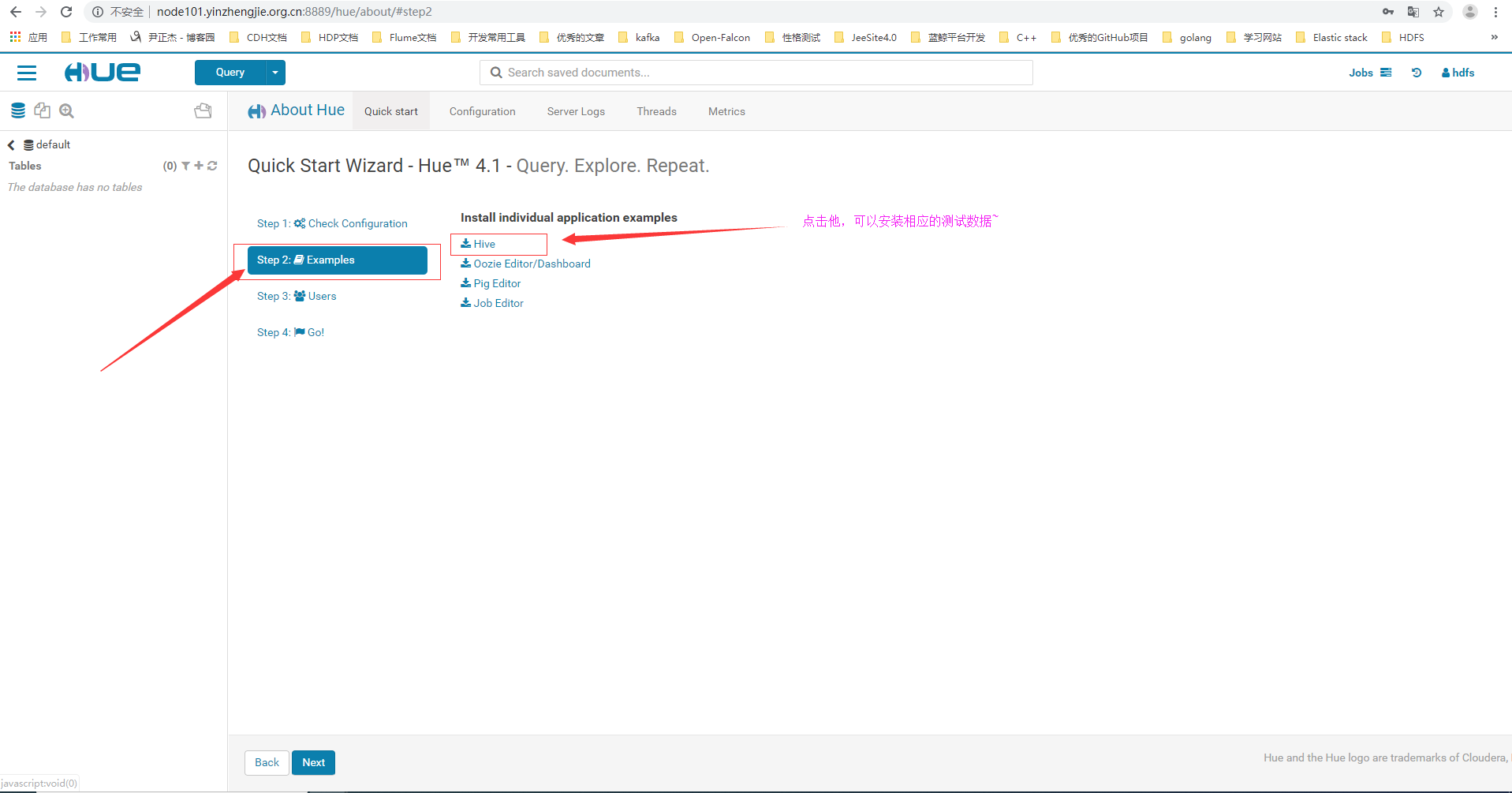Select the database sources icon in left panel

click(17, 110)
